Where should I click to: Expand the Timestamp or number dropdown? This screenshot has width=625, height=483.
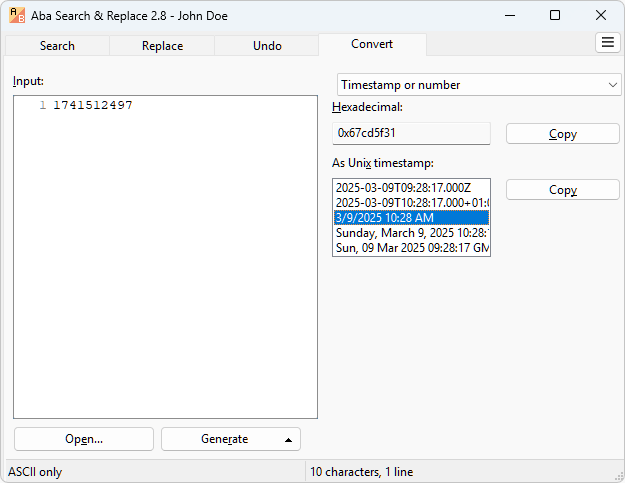479,85
